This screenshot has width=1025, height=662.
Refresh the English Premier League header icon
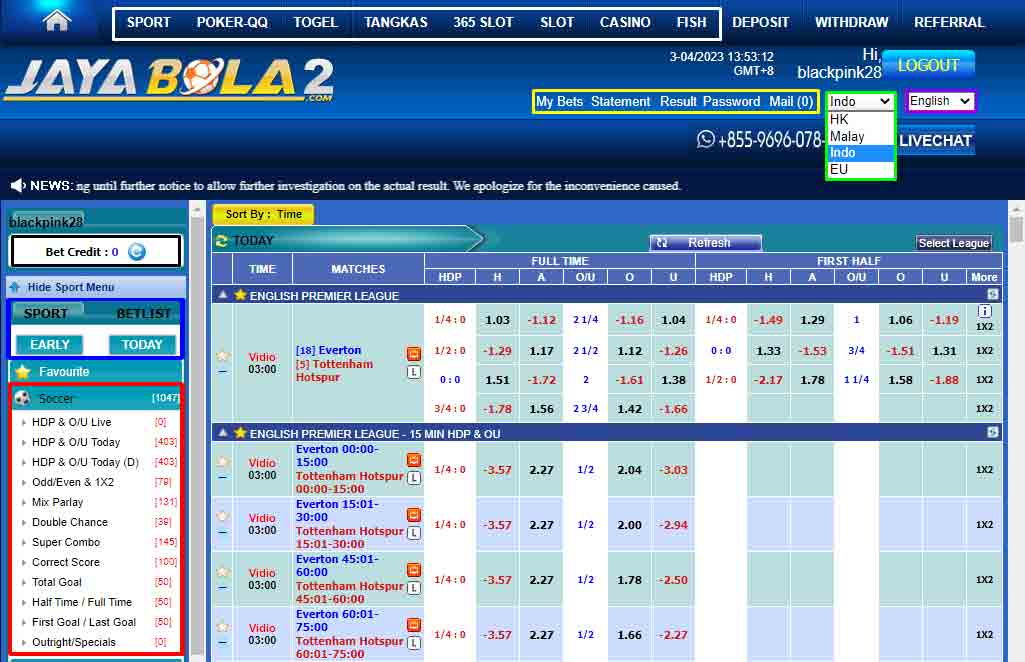(x=992, y=294)
